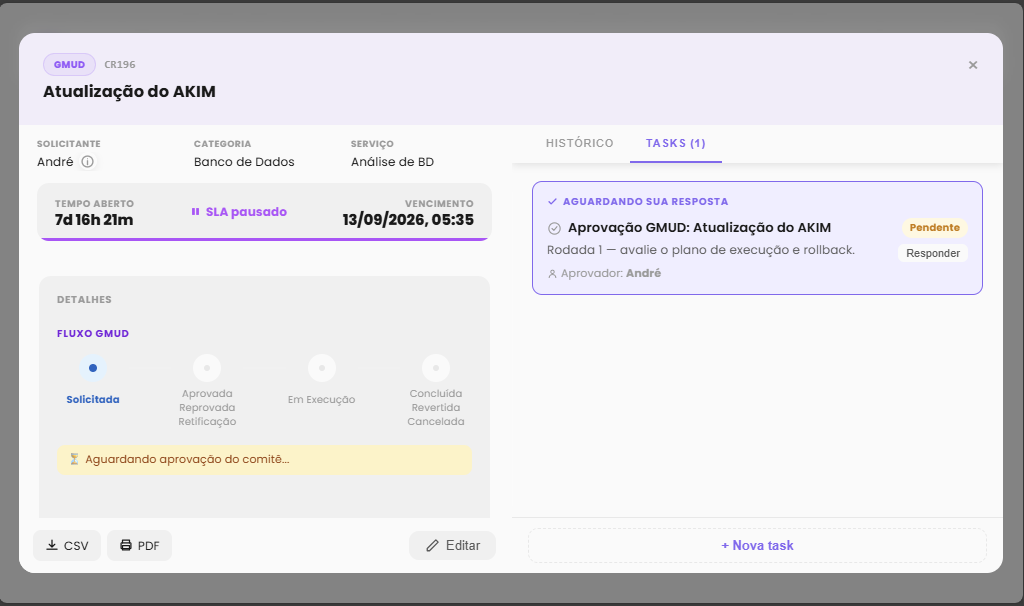Click the checkmark icon before Aguardando sua resposta
Screen dimensions: 1024x606
tap(552, 202)
